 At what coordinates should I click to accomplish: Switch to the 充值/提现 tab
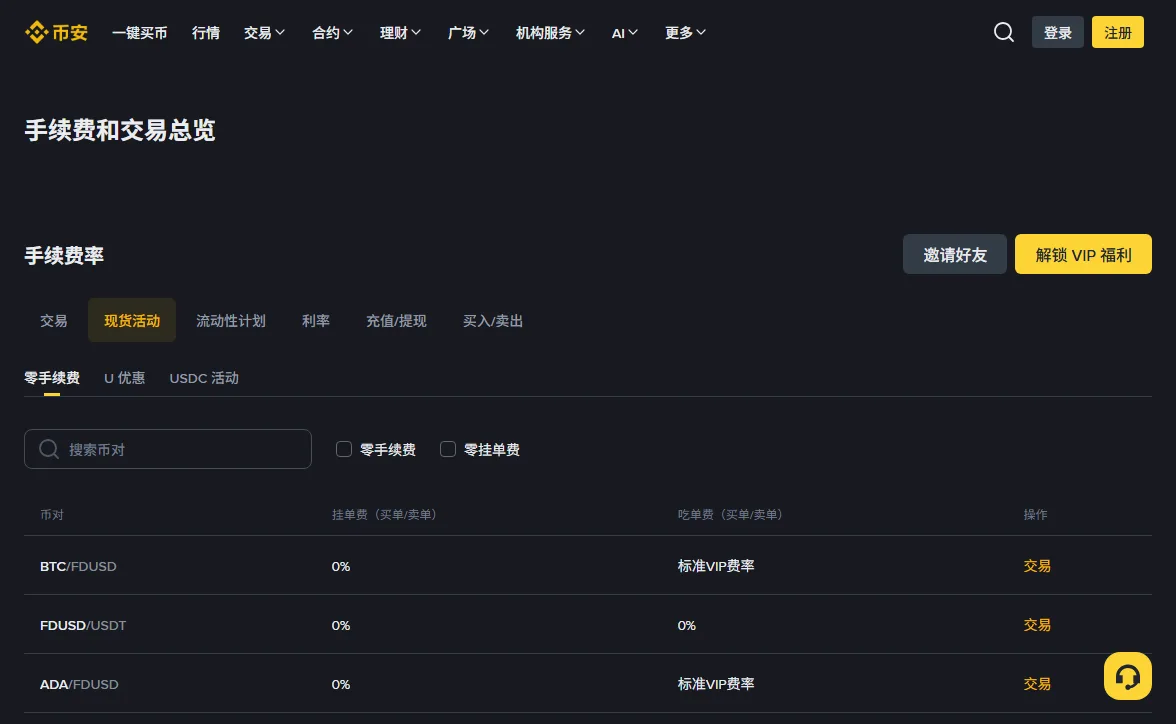(396, 320)
